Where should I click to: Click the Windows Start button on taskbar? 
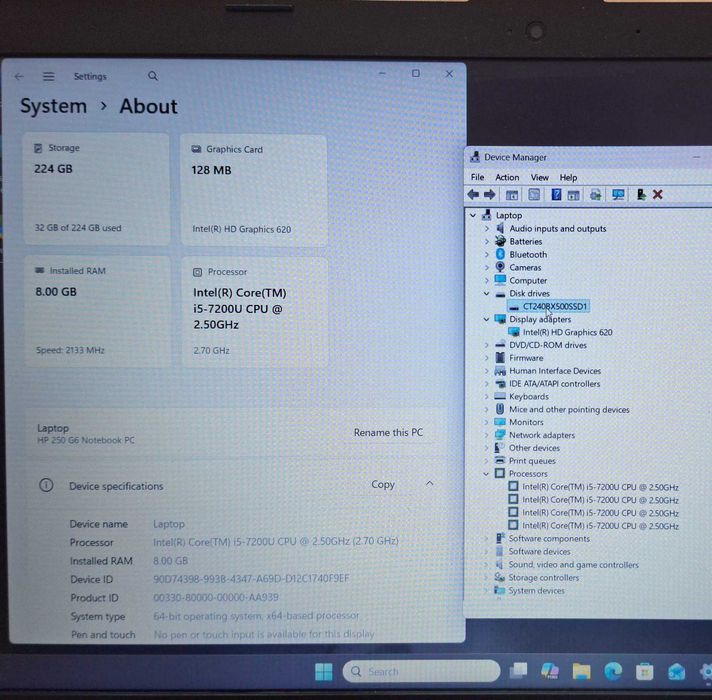tap(324, 672)
